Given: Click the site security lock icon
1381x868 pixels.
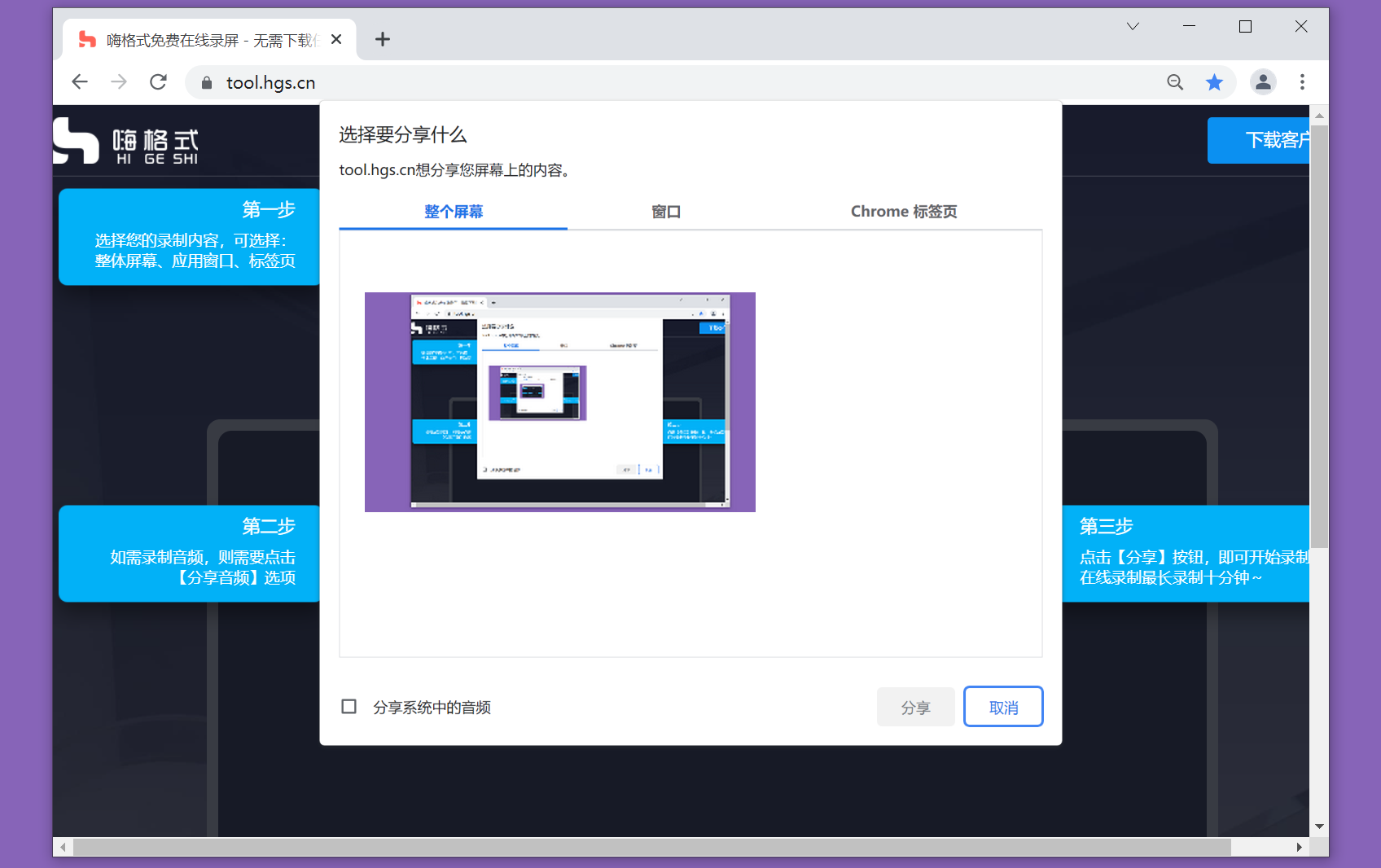Looking at the screenshot, I should pos(206,82).
